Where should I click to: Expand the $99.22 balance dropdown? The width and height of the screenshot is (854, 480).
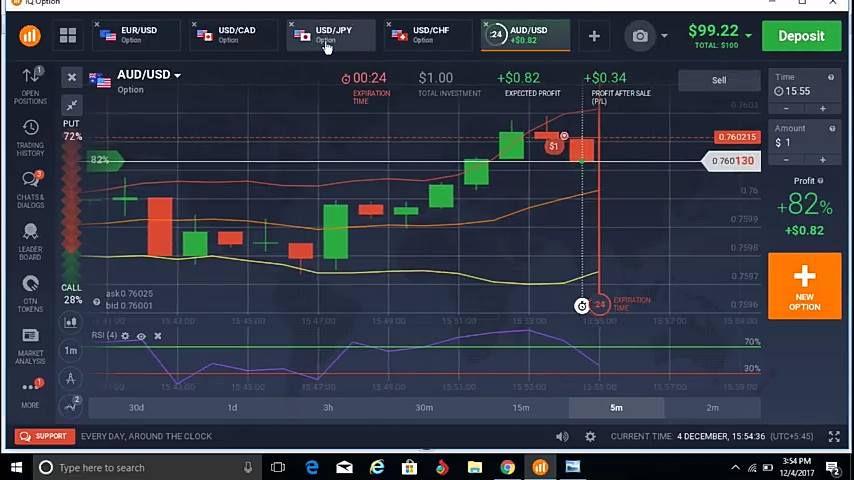point(749,35)
